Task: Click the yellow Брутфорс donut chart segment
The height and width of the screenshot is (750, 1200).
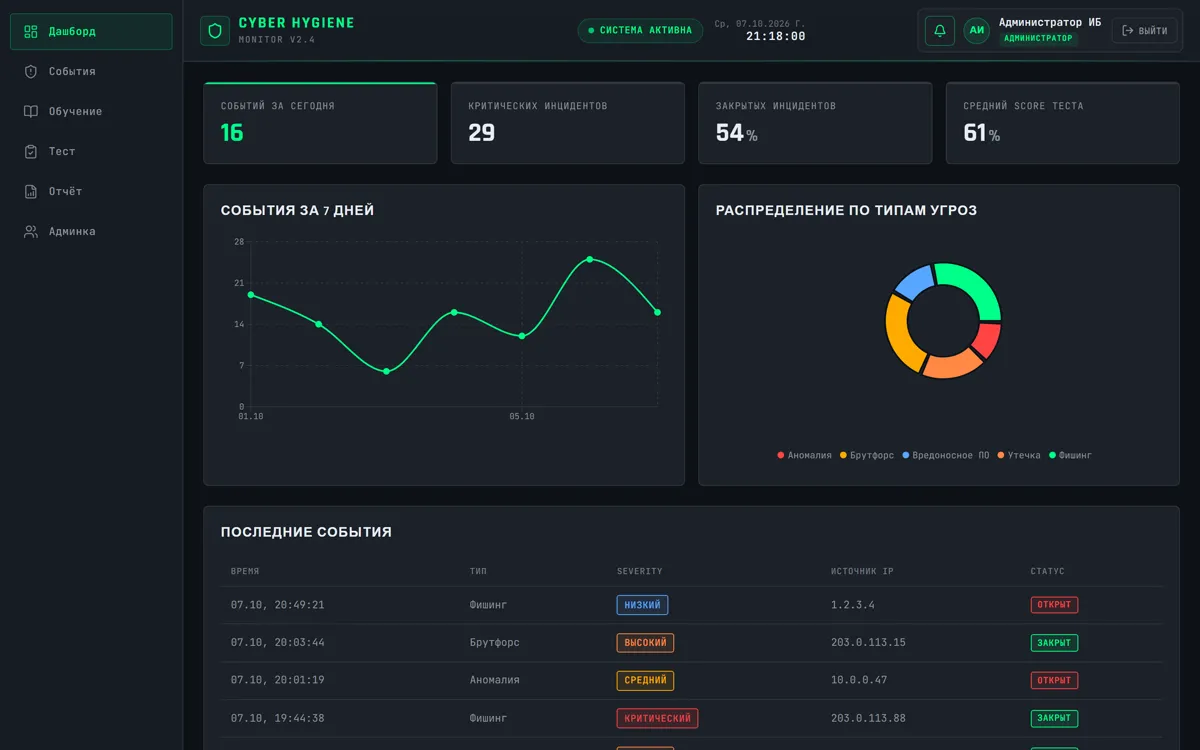Action: 900,334
